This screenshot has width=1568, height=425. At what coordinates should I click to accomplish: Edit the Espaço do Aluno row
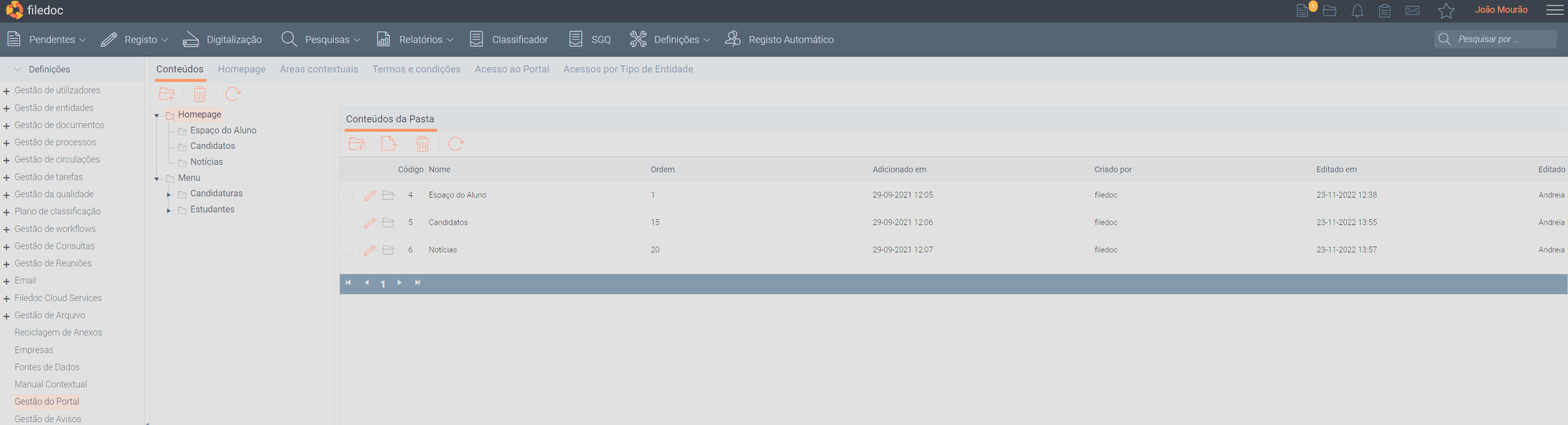tap(370, 195)
